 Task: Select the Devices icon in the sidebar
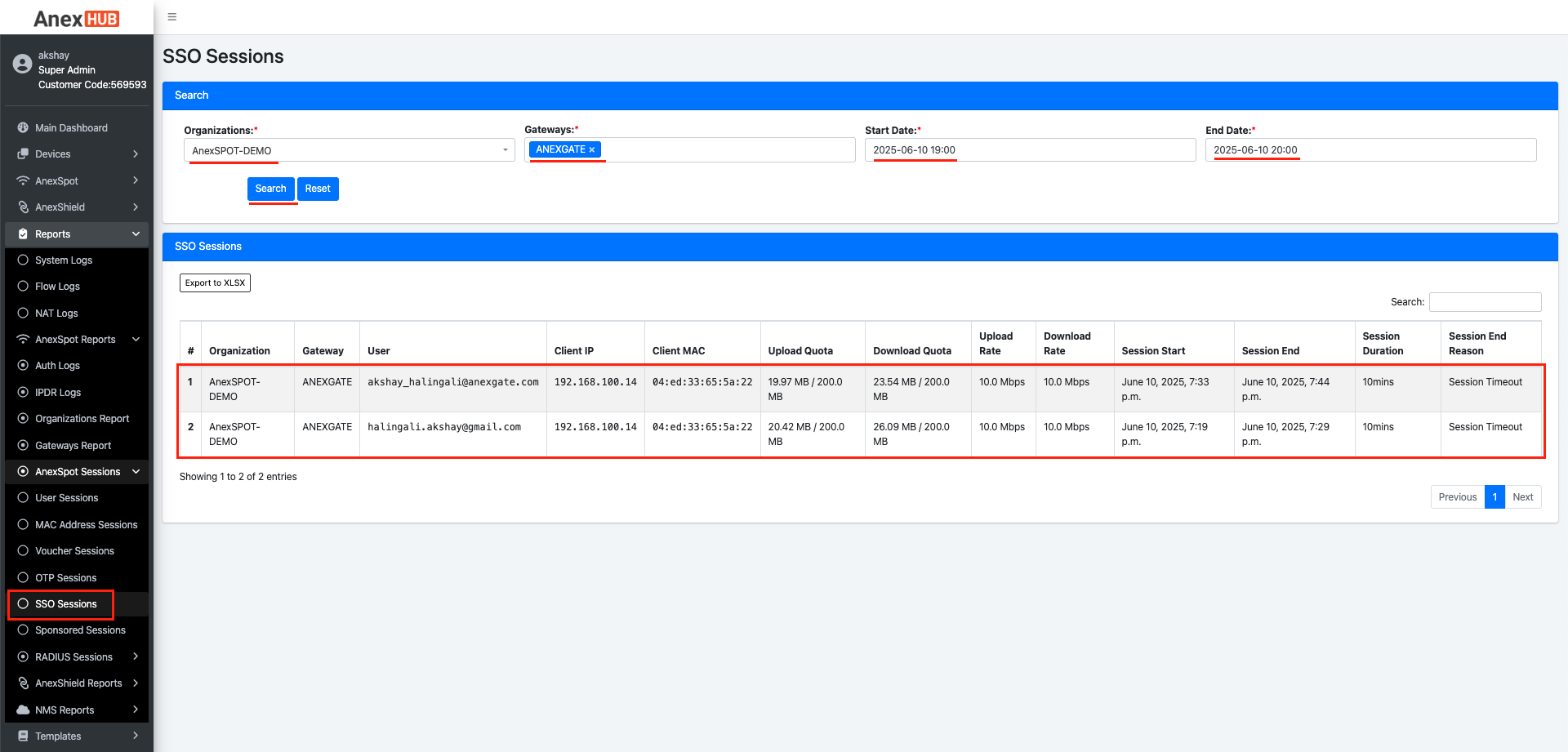click(x=22, y=154)
